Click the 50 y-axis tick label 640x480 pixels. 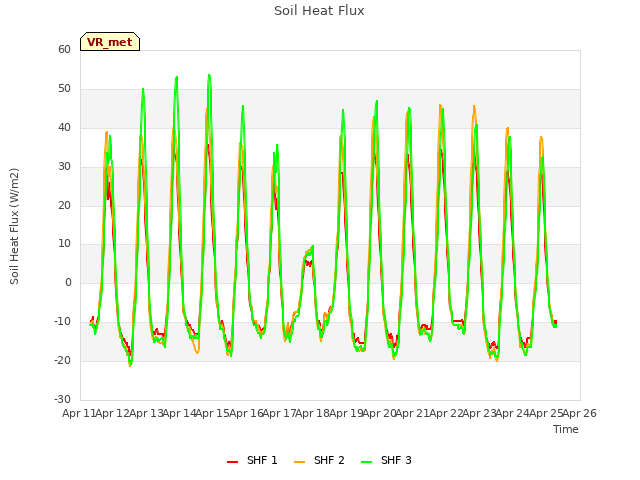[64, 89]
